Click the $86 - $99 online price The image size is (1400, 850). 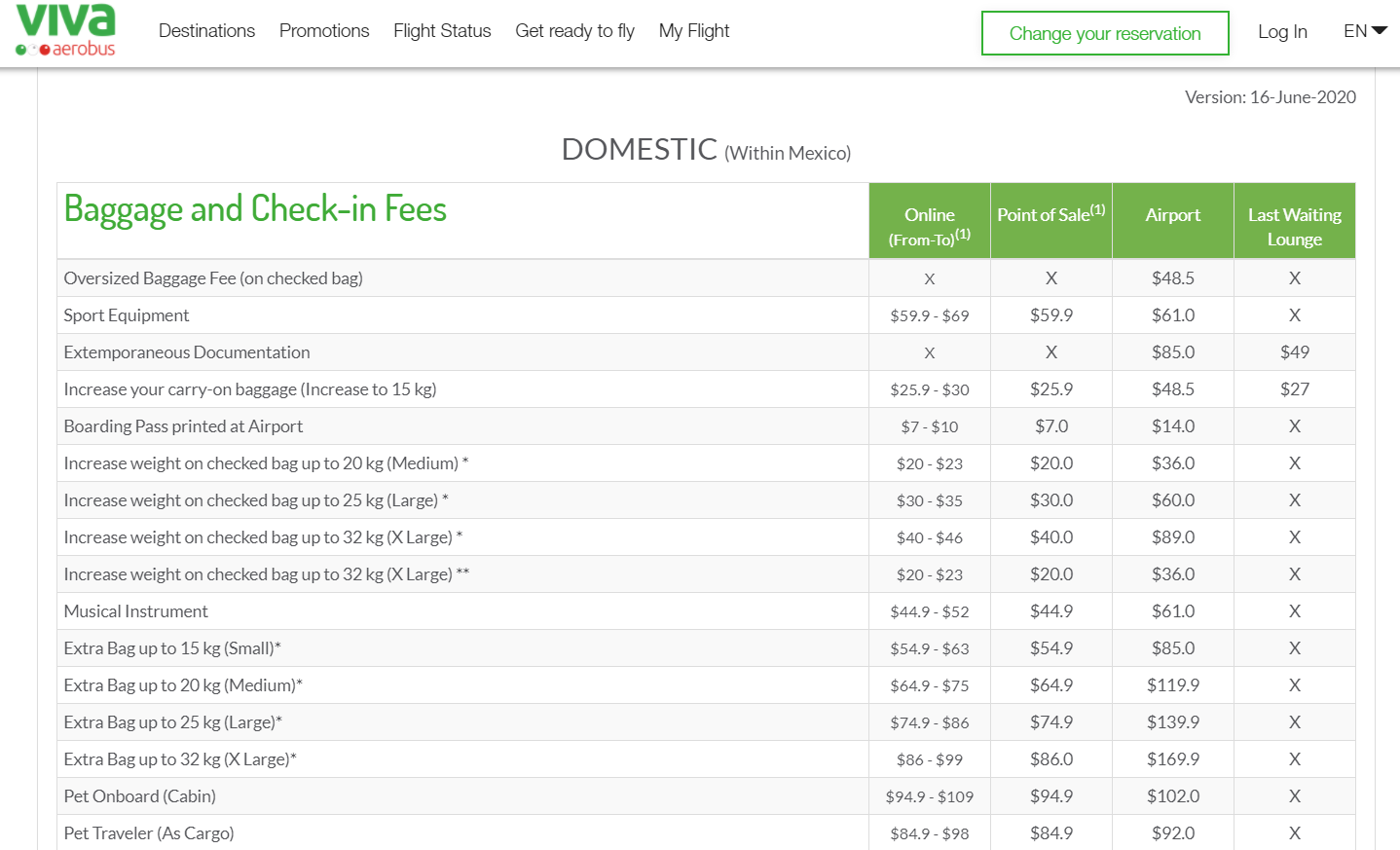coord(930,759)
